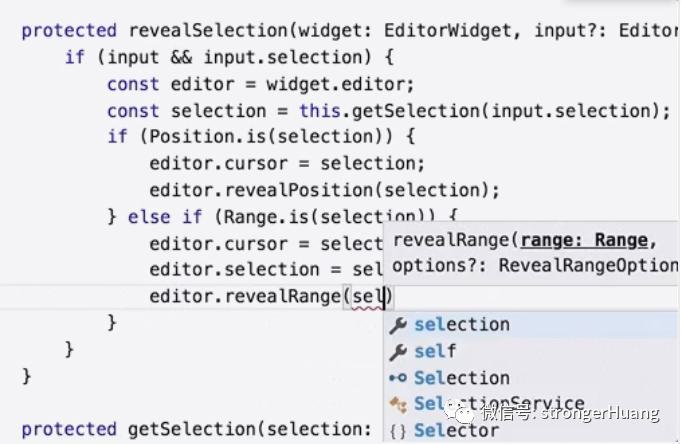
Task: Click wrench icon beside selection suggestion
Action: coord(398,325)
